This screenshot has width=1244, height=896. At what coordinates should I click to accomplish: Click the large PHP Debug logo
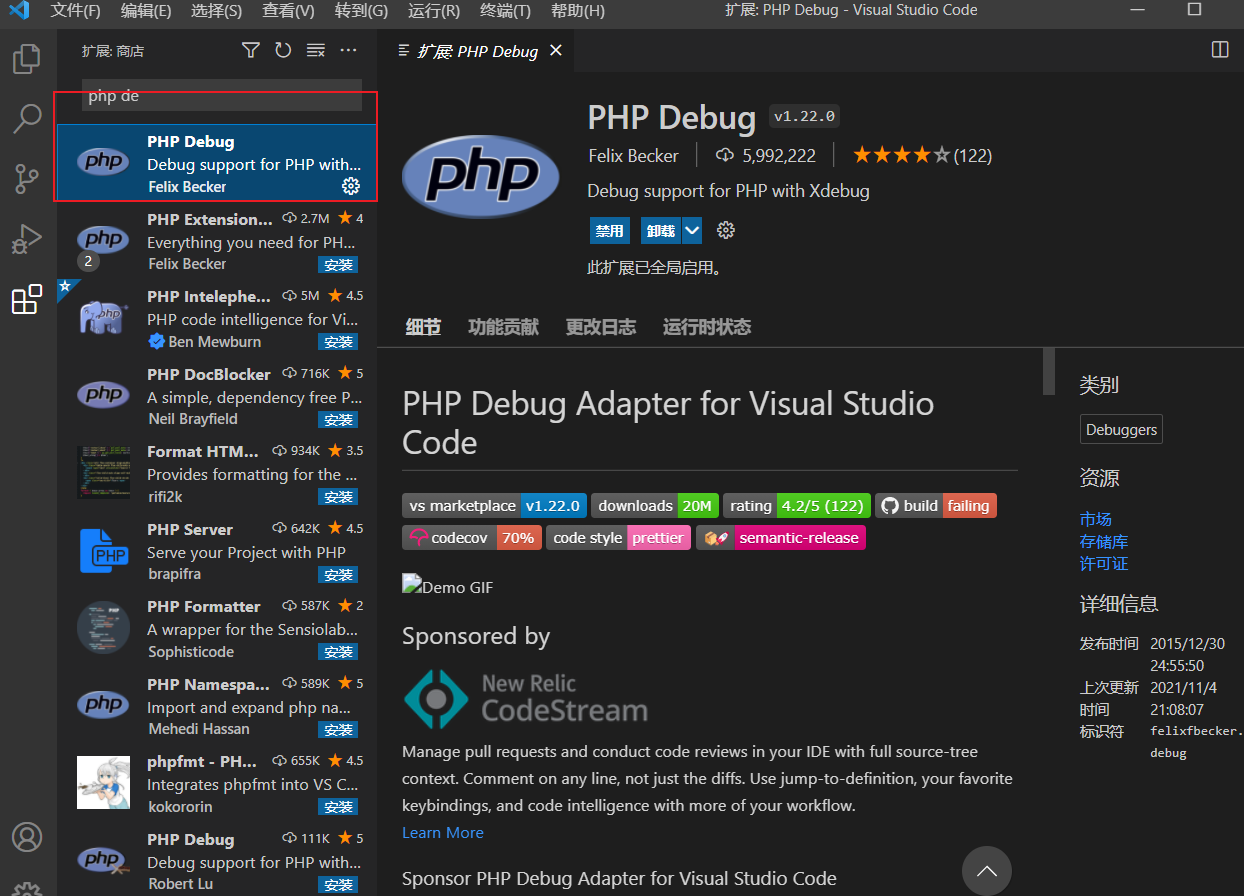(x=481, y=177)
